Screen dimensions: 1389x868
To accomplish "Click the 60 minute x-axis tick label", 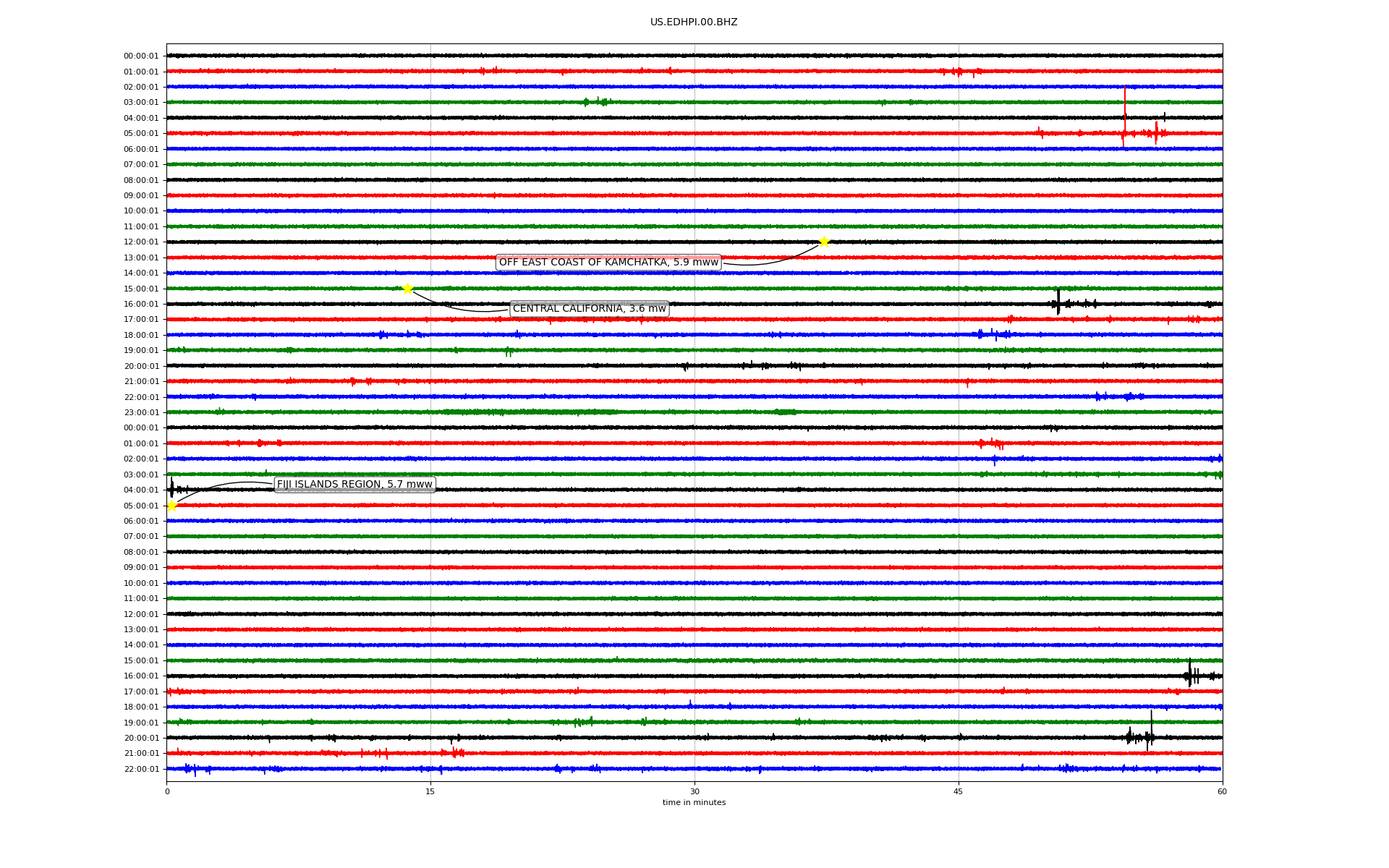I will 1222,791.
